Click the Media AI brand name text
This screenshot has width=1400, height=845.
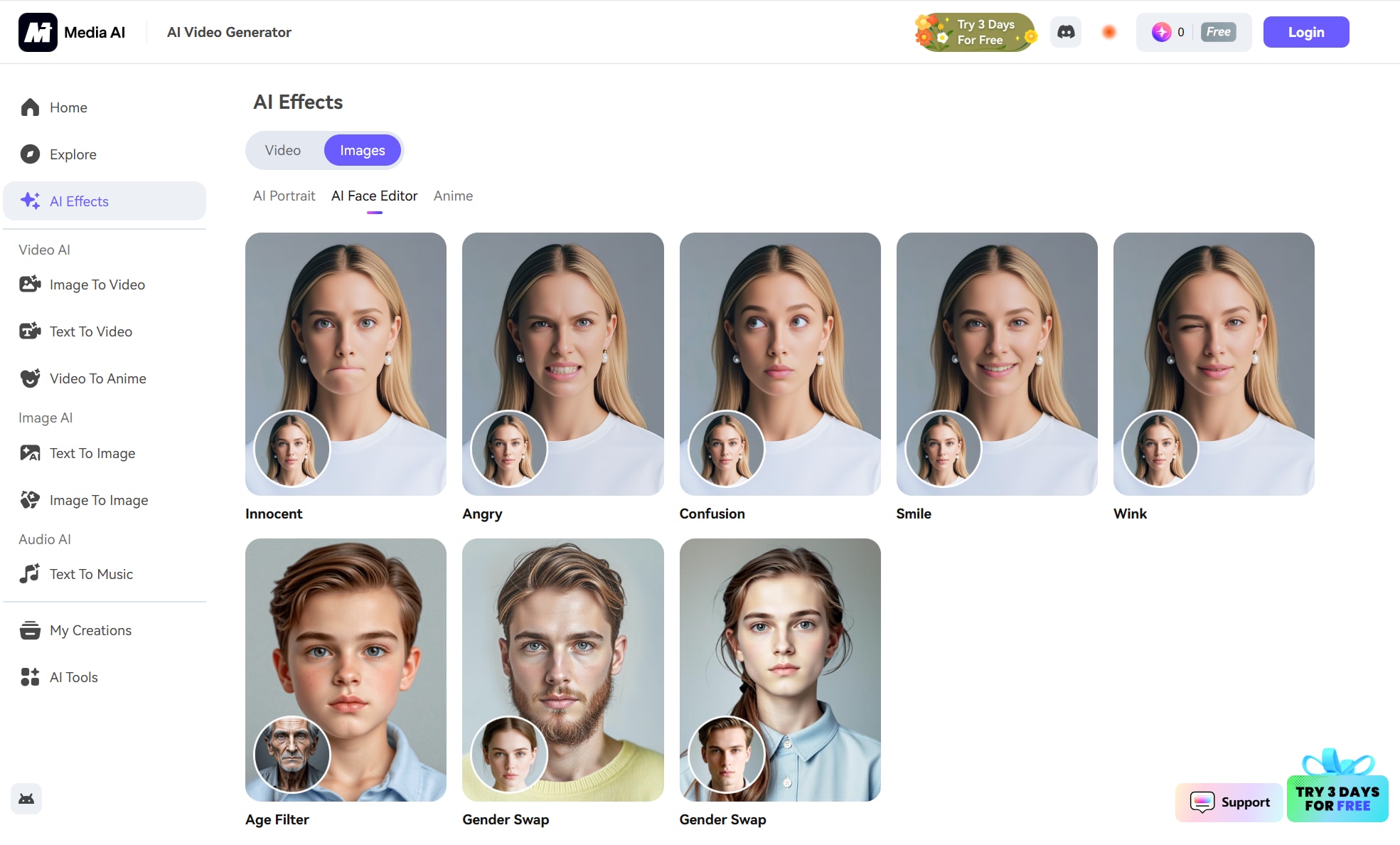95,32
